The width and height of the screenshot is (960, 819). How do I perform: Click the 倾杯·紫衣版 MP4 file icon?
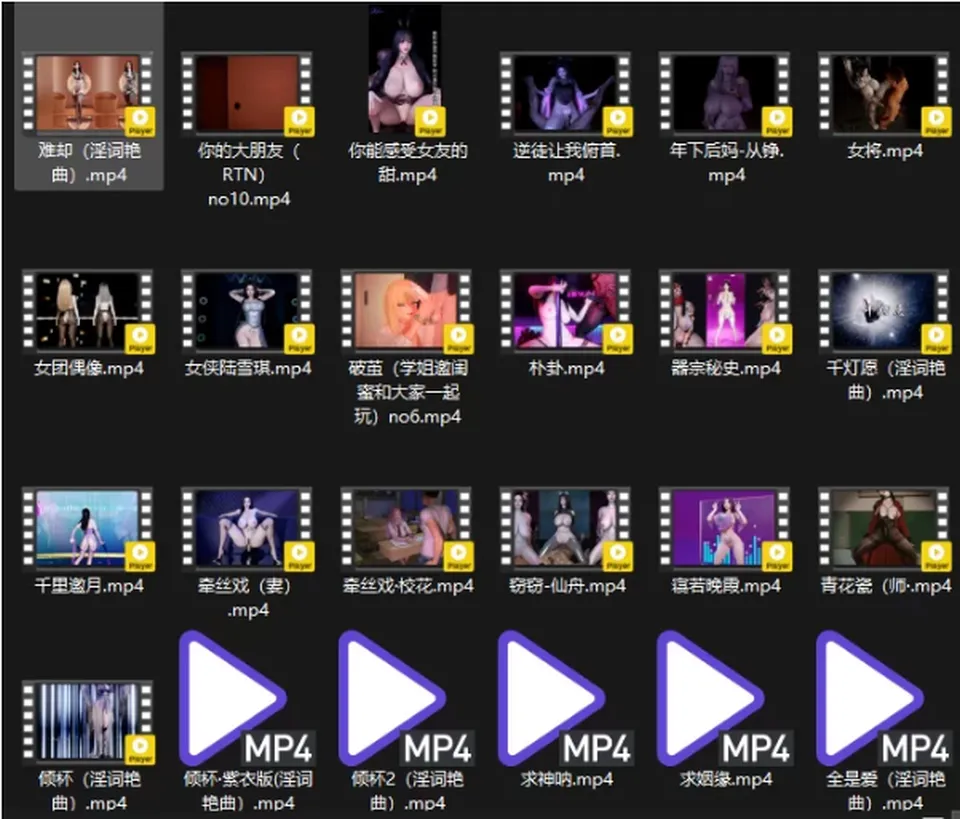(247, 699)
